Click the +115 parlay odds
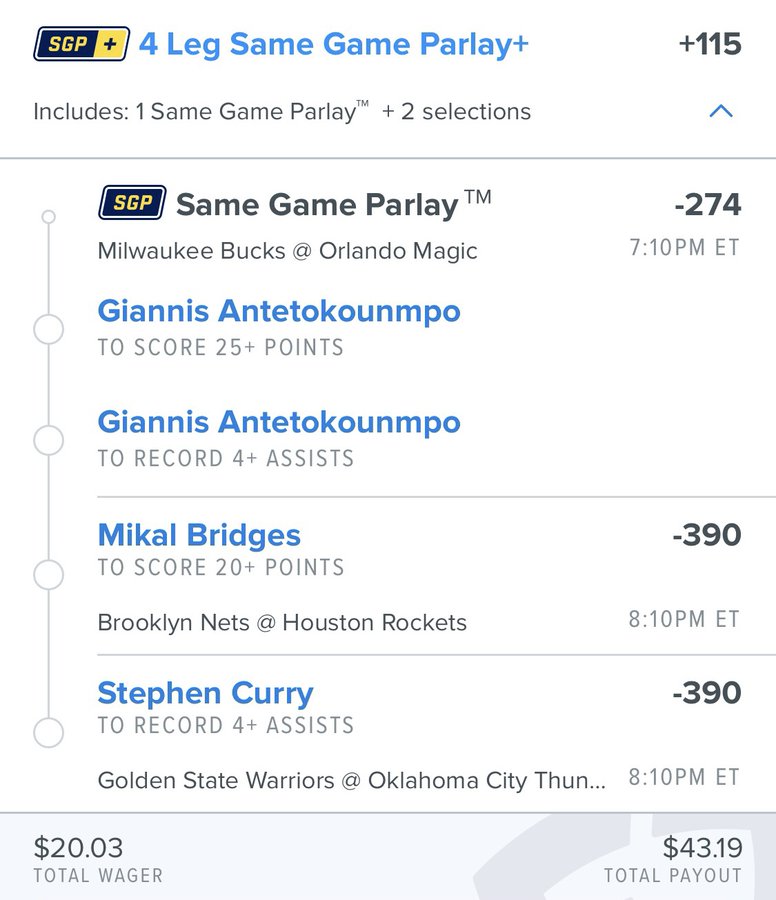 coord(709,45)
